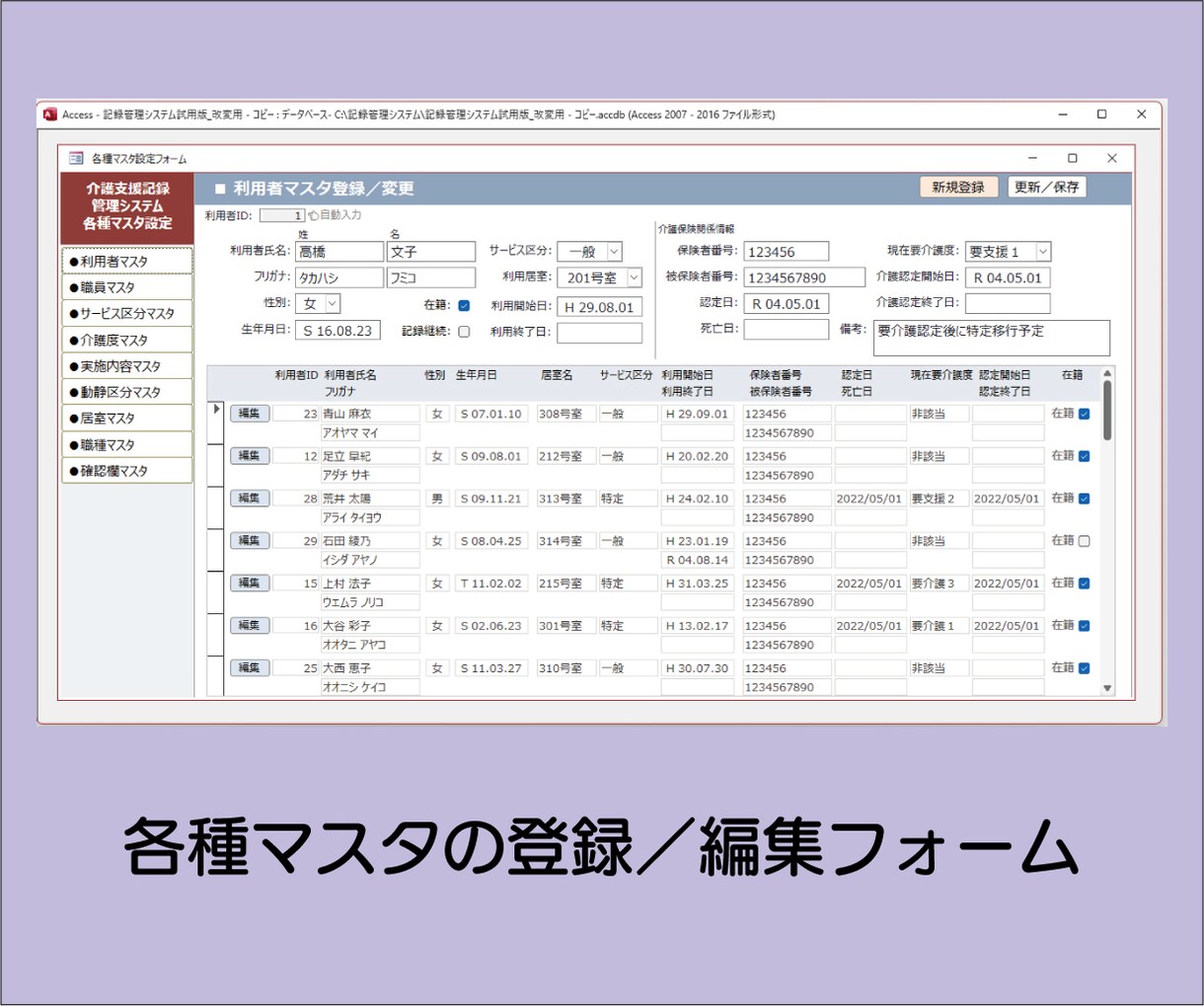Open the 居室マスタ menu item
The image size is (1204, 1006).
[126, 419]
